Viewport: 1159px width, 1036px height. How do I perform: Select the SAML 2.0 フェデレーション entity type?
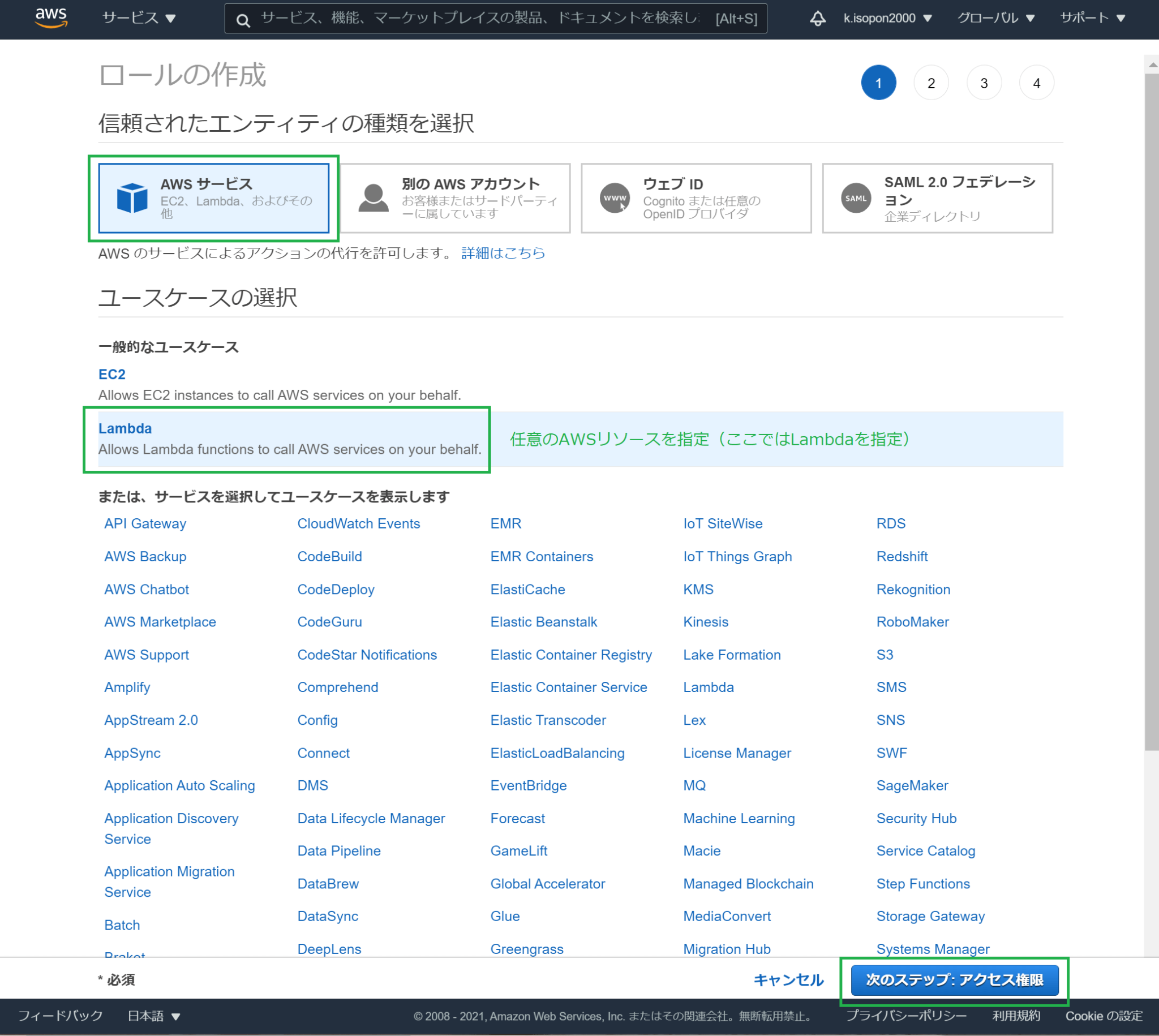click(x=937, y=198)
